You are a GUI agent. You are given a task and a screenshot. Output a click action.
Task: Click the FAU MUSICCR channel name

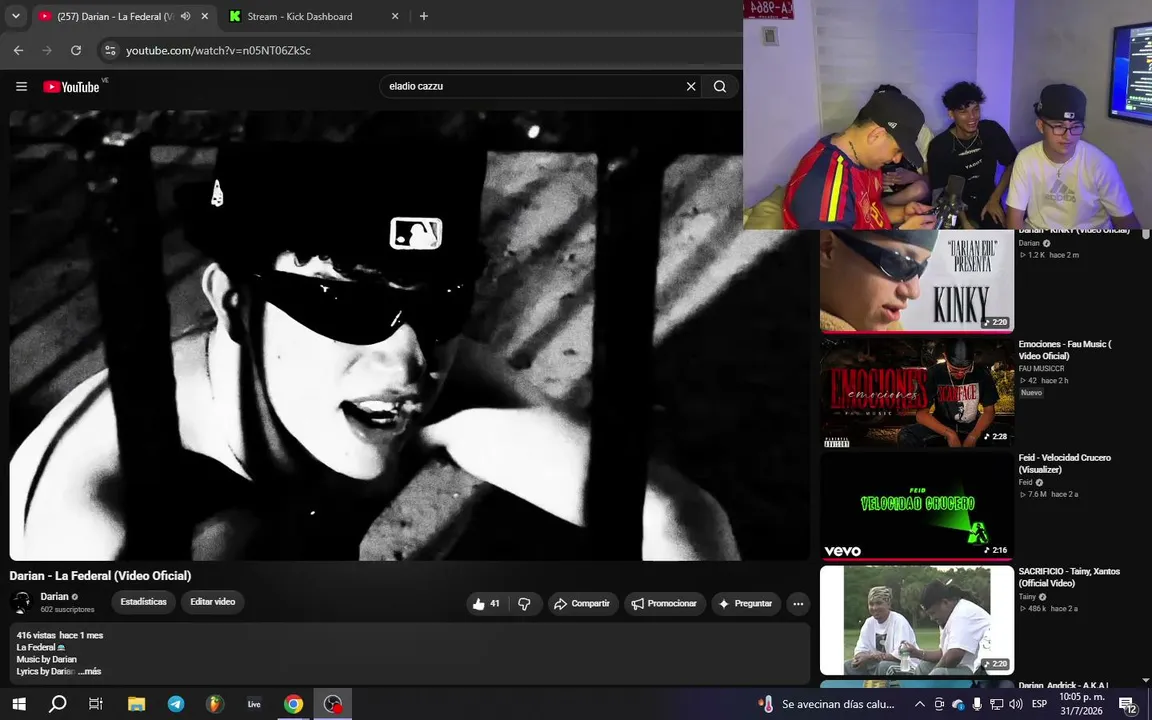pyautogui.click(x=1041, y=369)
